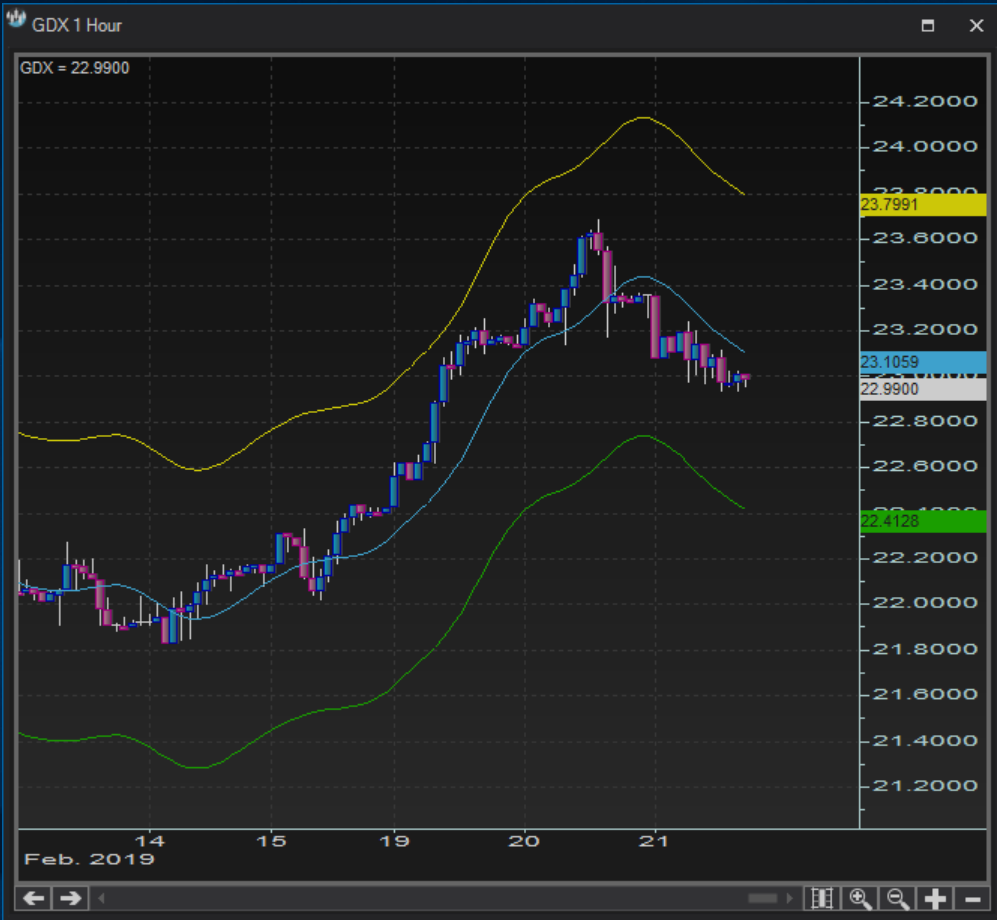
Task: Click the small left scroll arrow on the chart scrollbar
Action: point(101,898)
